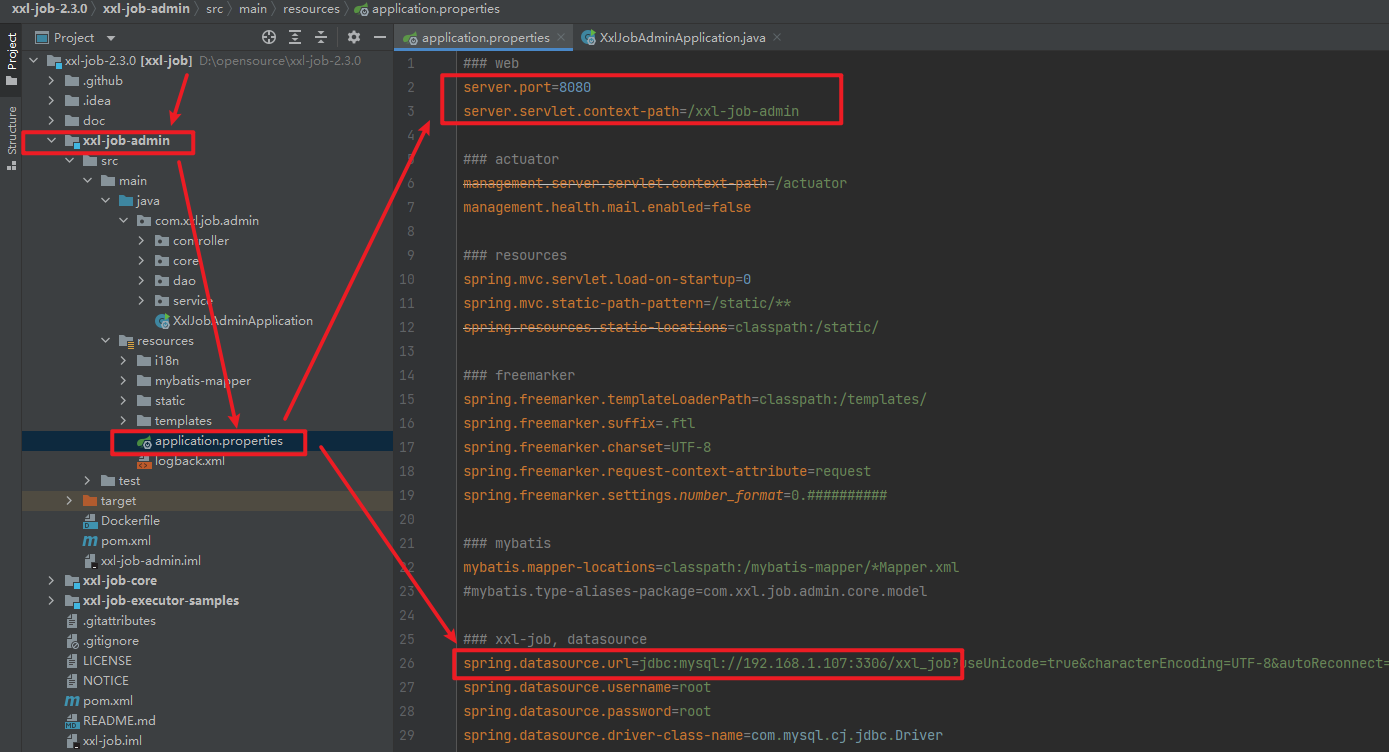This screenshot has height=752, width=1389.
Task: Close the XxlJobAdminApplication.java tab
Action: pyautogui.click(x=776, y=37)
